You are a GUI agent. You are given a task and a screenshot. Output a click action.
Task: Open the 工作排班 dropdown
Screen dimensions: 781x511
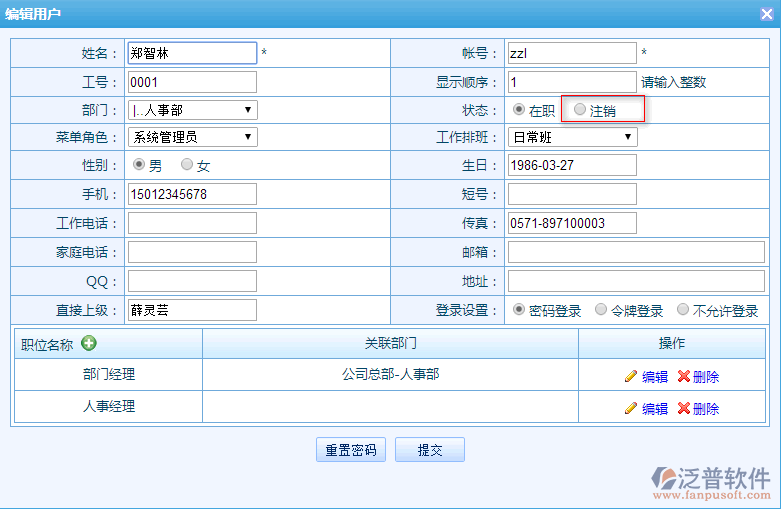tap(572, 137)
